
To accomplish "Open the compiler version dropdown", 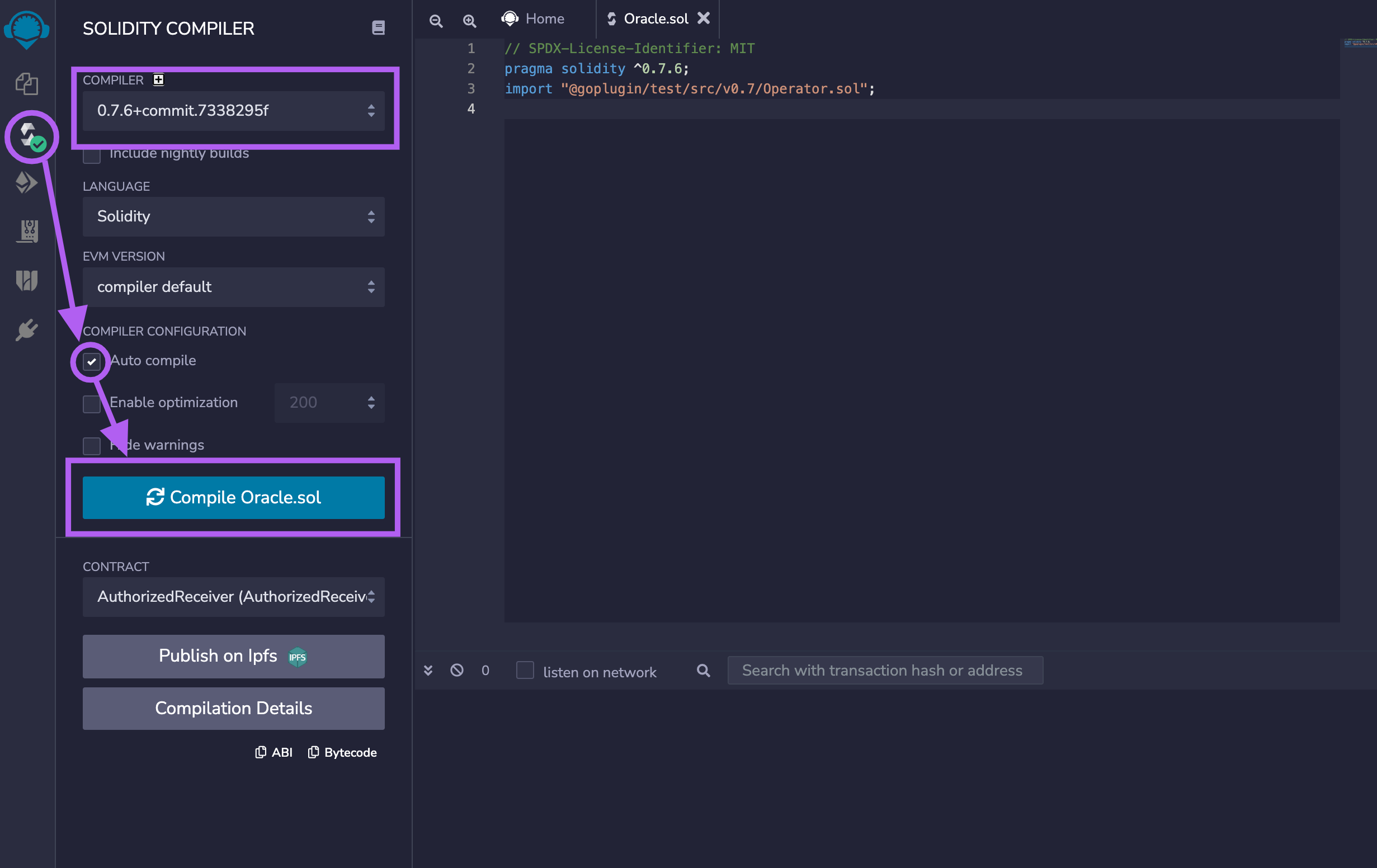I will click(x=233, y=111).
